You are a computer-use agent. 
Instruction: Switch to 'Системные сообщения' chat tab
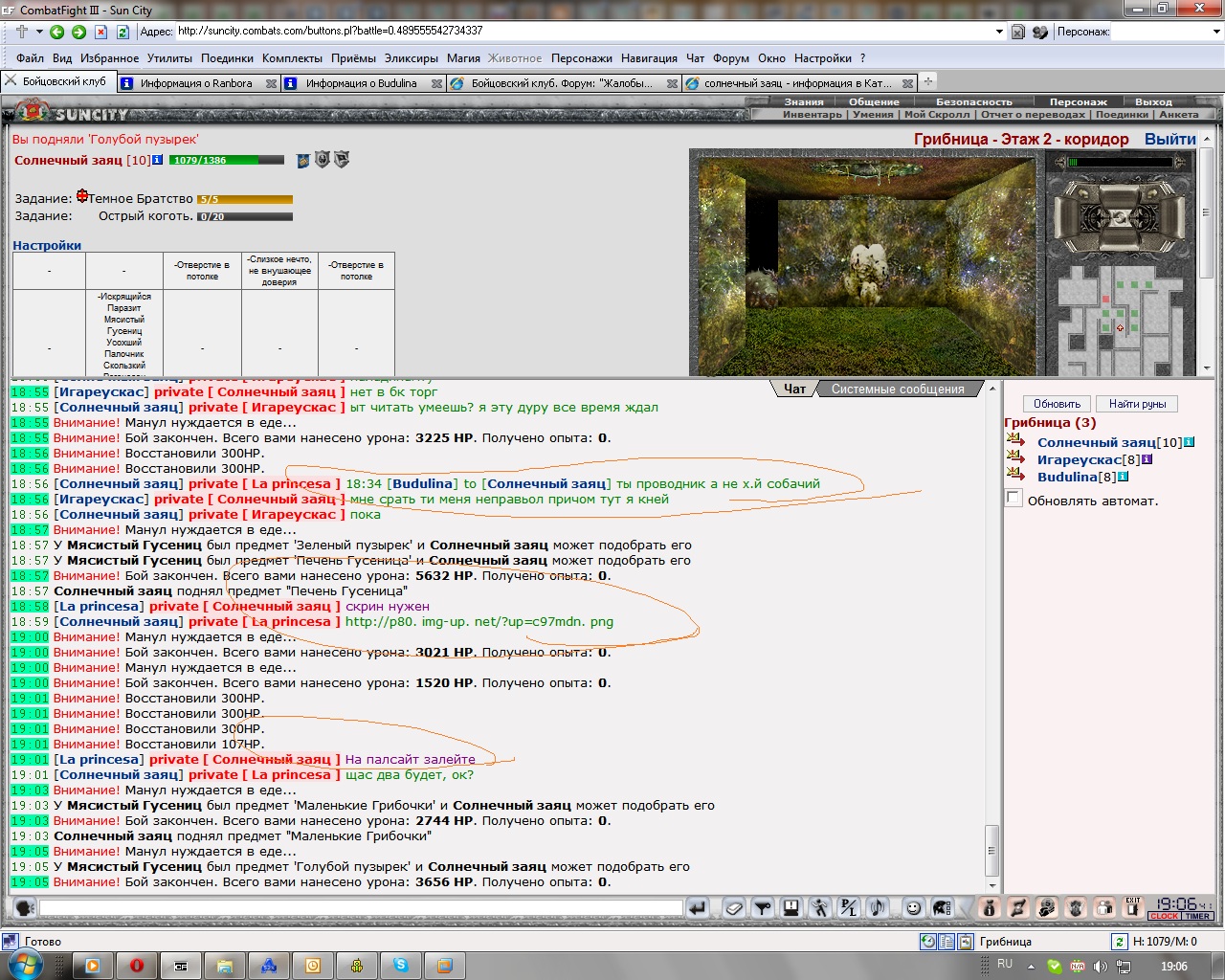coord(898,389)
